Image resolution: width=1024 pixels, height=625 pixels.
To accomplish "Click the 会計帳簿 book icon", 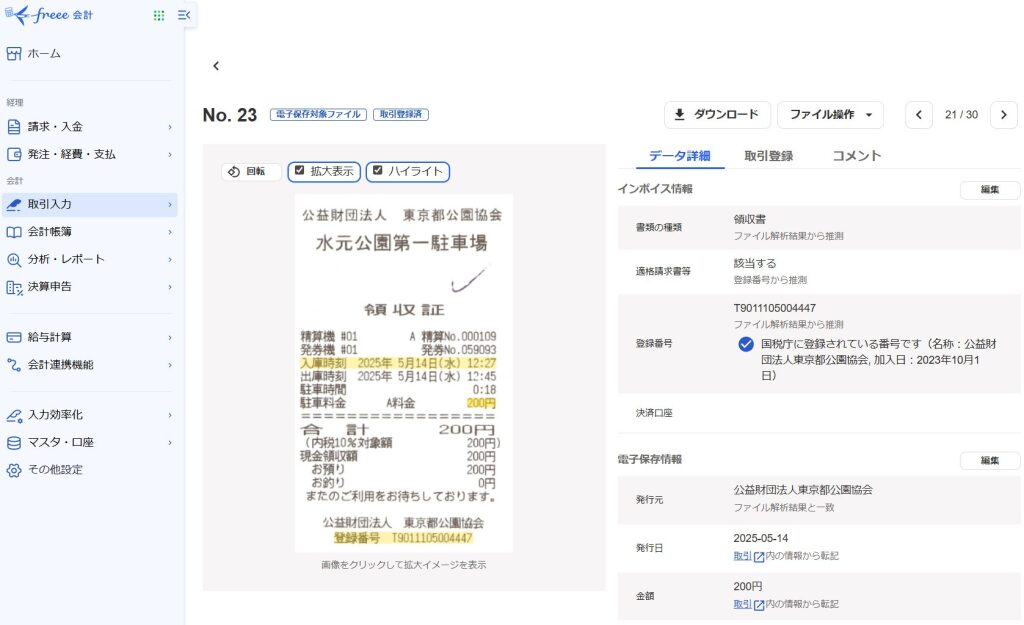I will (x=14, y=232).
